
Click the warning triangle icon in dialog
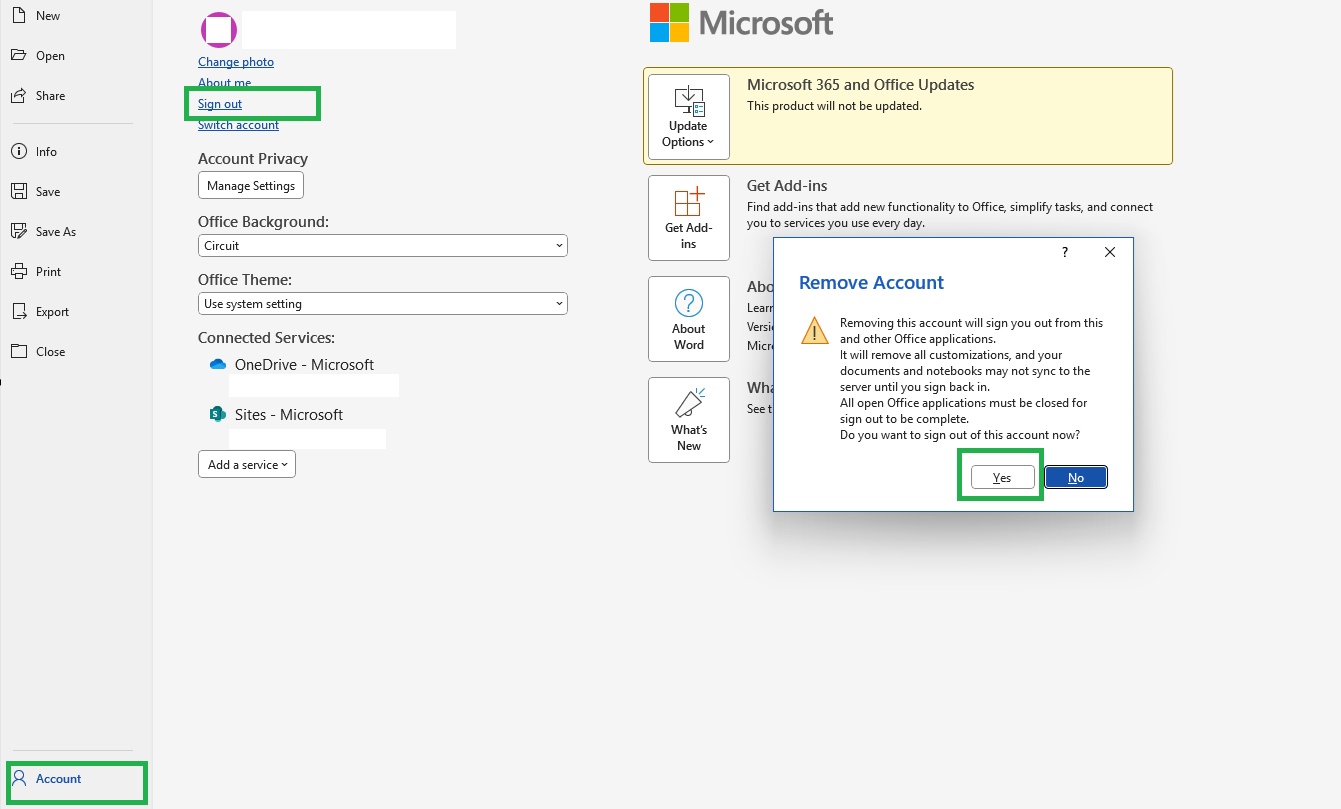point(815,331)
